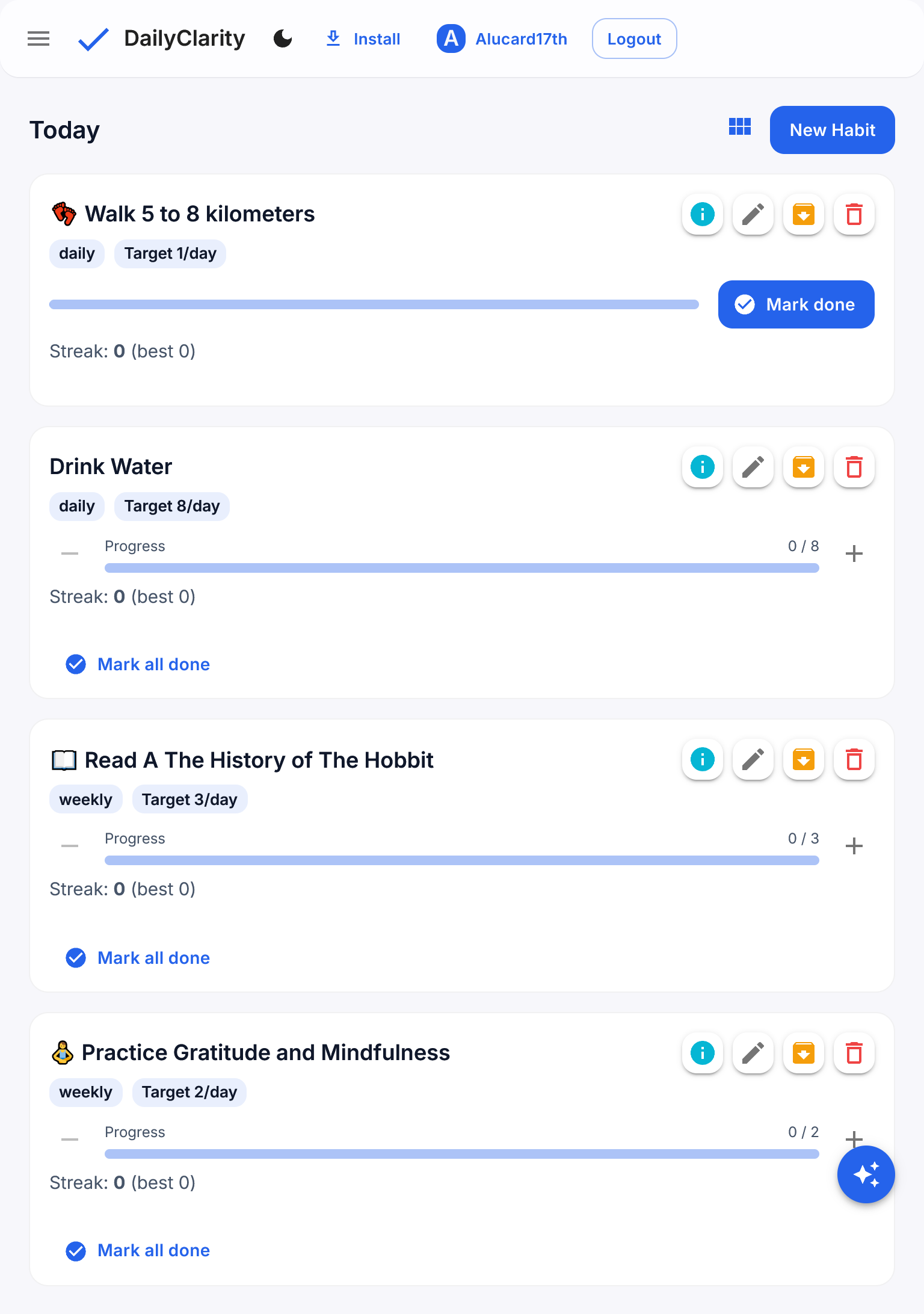
Task: Archive the Read The Hobbit habit
Action: tap(803, 759)
